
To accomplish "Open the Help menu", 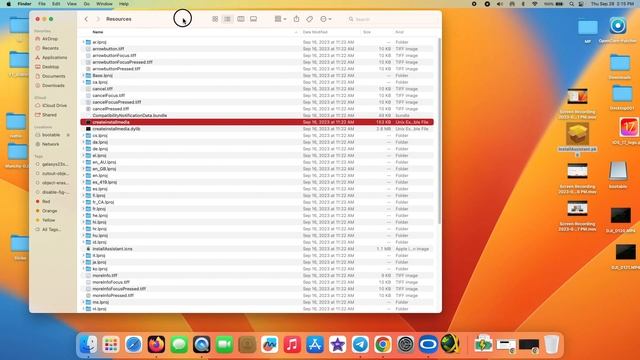I will click(124, 4).
